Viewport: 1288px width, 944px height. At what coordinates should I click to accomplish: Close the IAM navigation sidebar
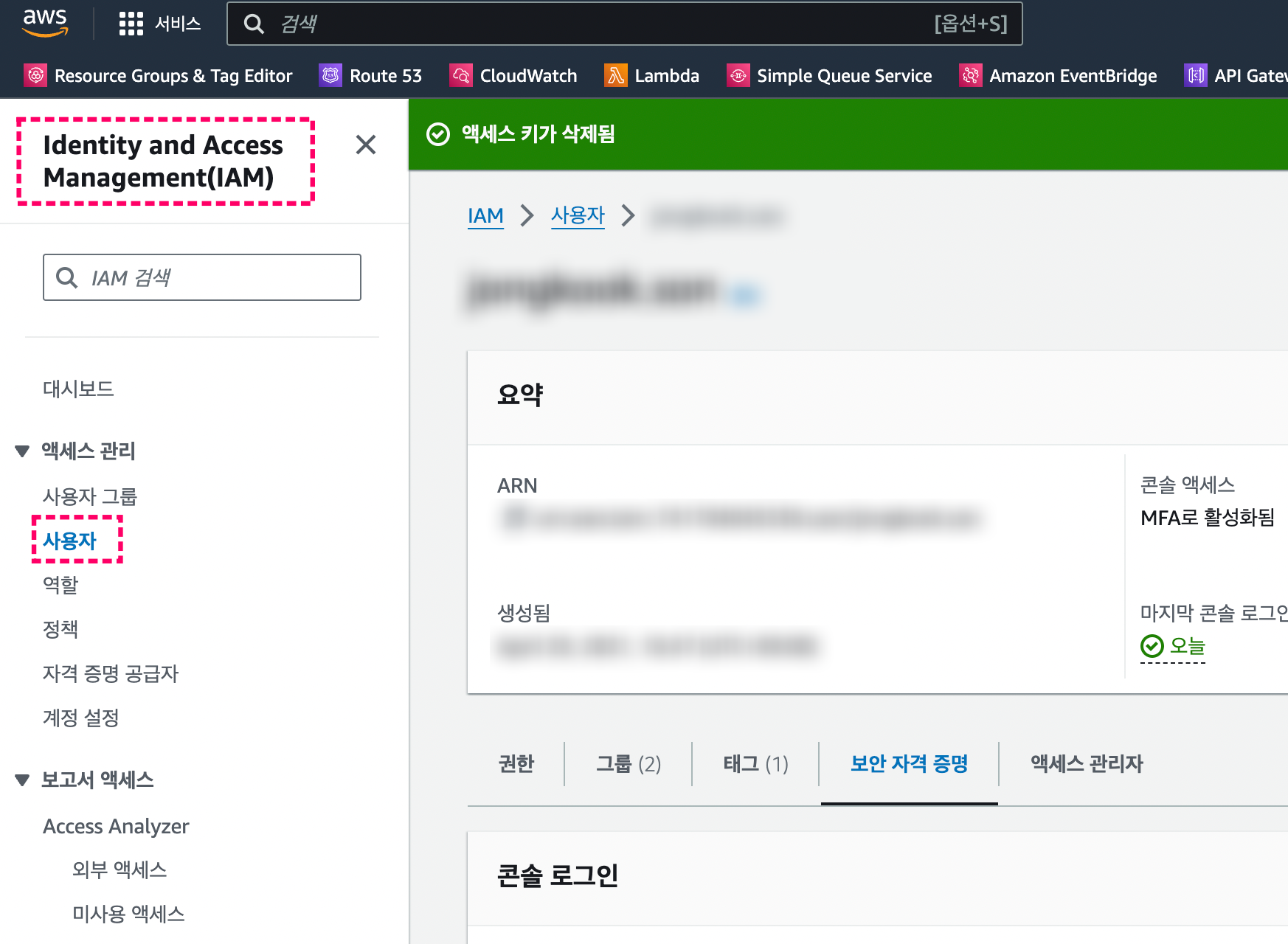[x=366, y=145]
